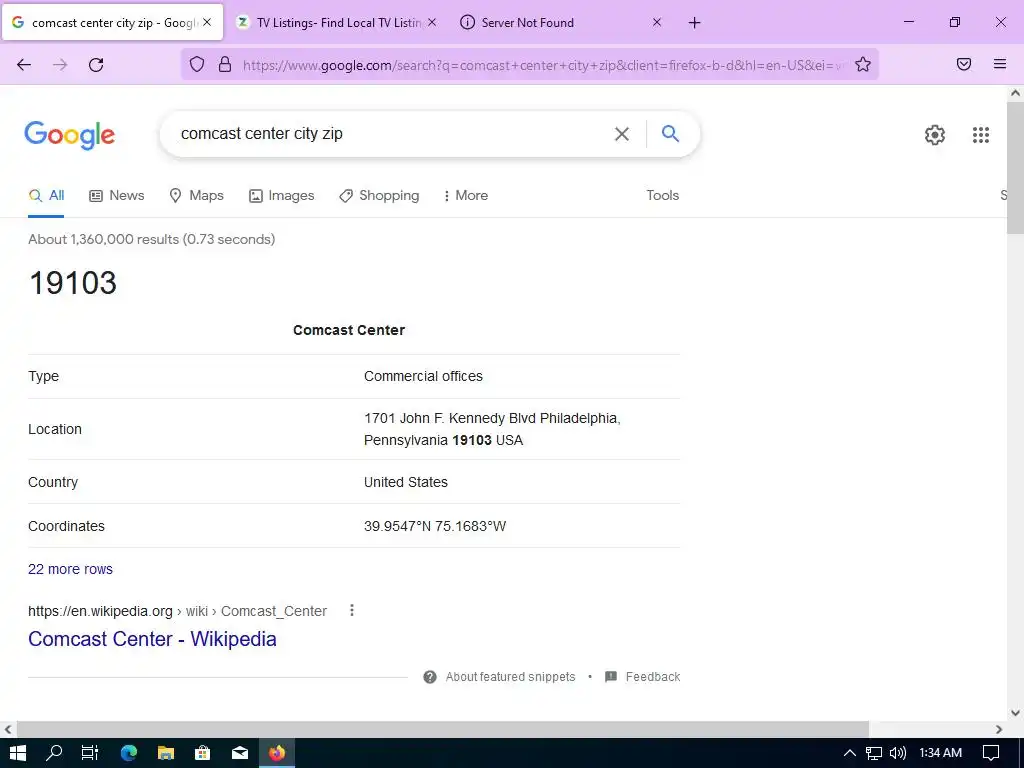1024x768 pixels.
Task: Submit search with the magnifier icon
Action: pos(670,134)
